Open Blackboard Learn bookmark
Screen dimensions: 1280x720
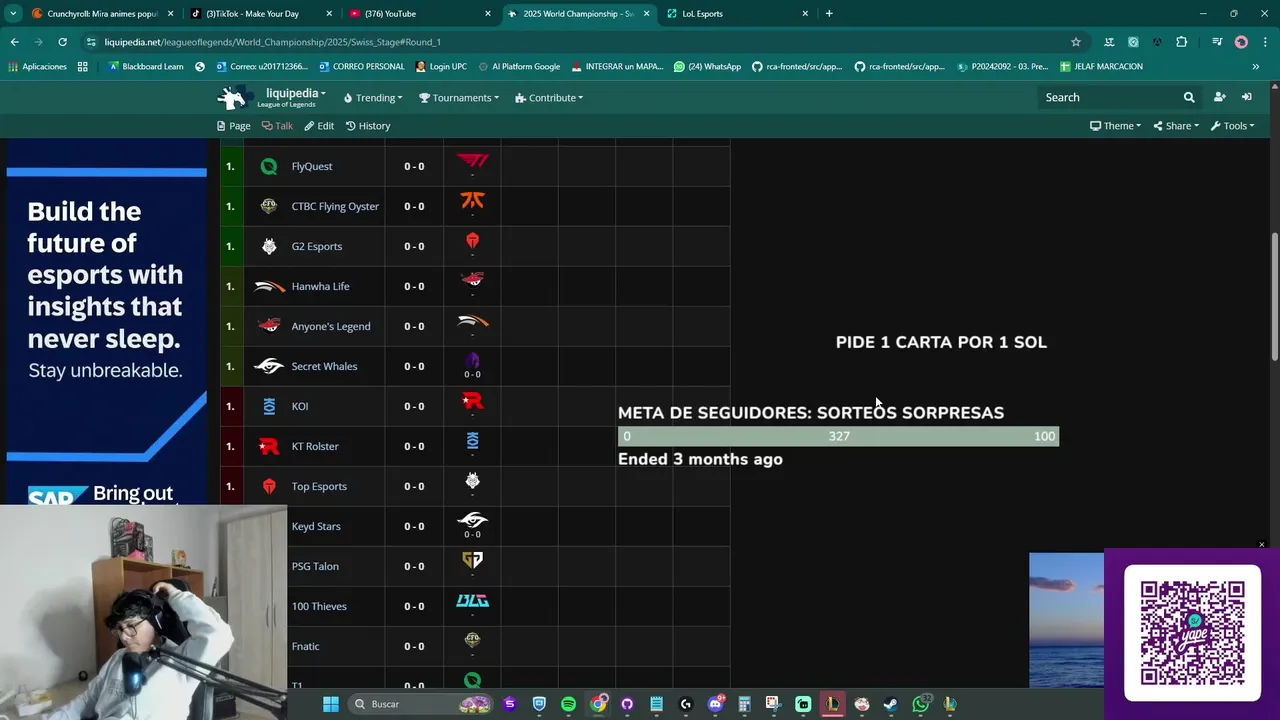(x=146, y=67)
